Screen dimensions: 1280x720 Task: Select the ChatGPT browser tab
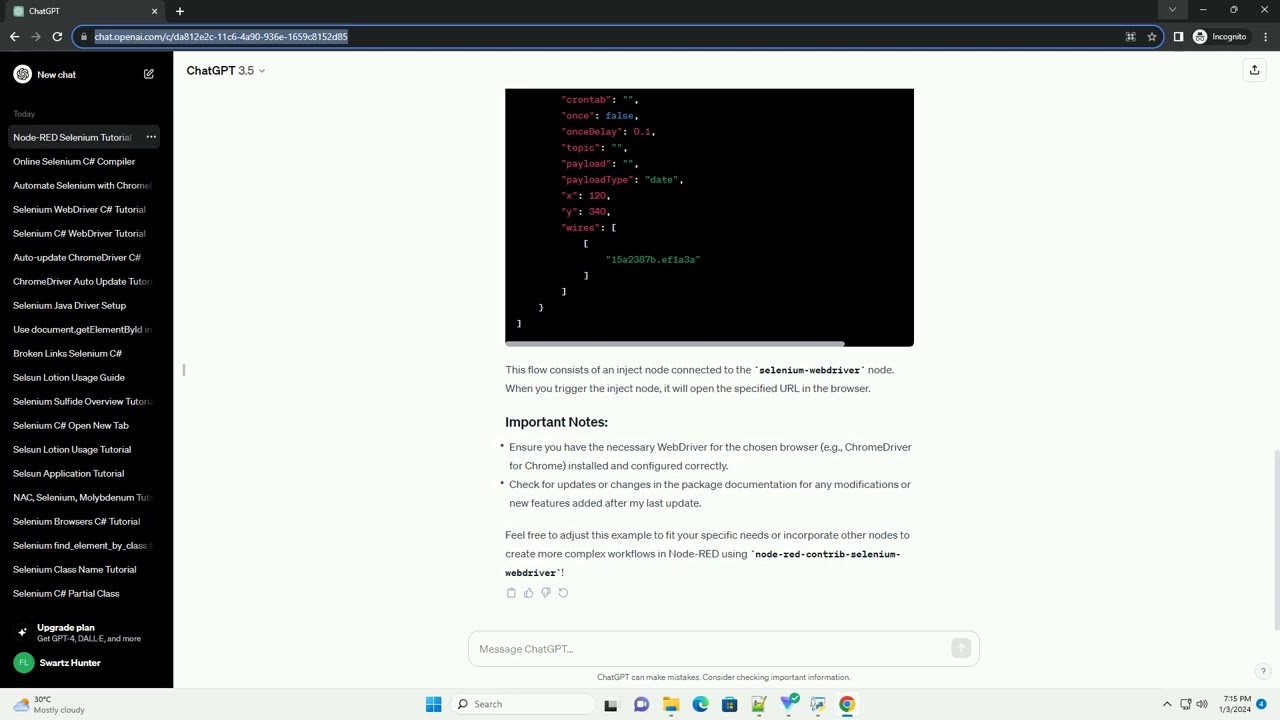pyautogui.click(x=85, y=11)
